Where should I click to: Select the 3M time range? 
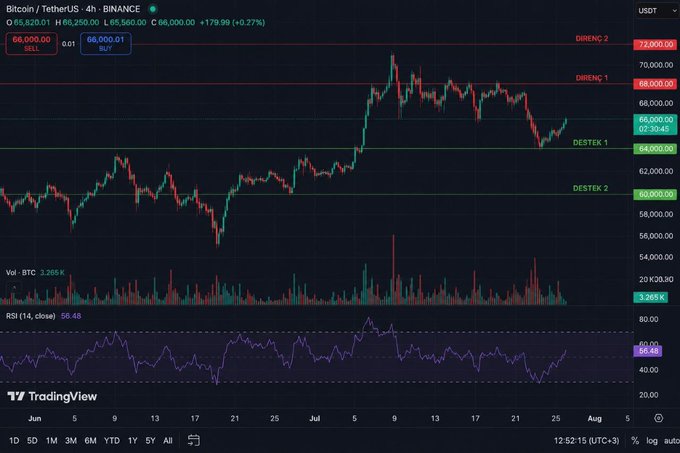(x=71, y=440)
